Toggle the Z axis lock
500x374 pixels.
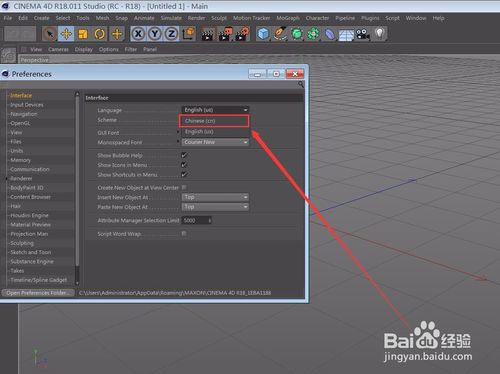click(171, 34)
